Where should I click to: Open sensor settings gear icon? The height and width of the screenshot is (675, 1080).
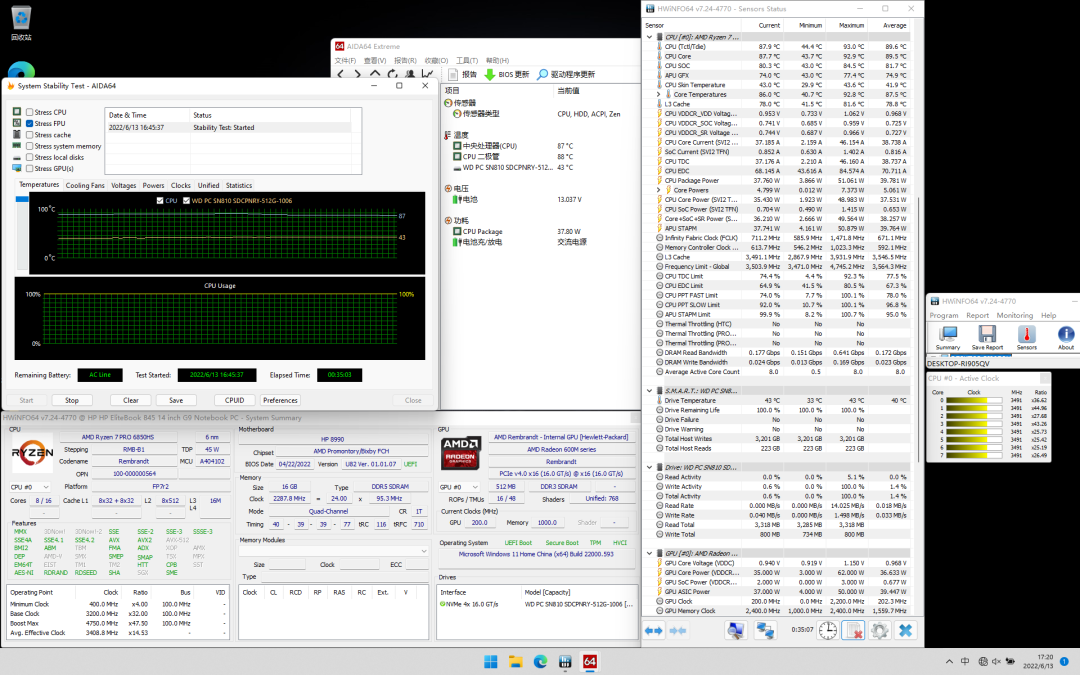coord(879,630)
